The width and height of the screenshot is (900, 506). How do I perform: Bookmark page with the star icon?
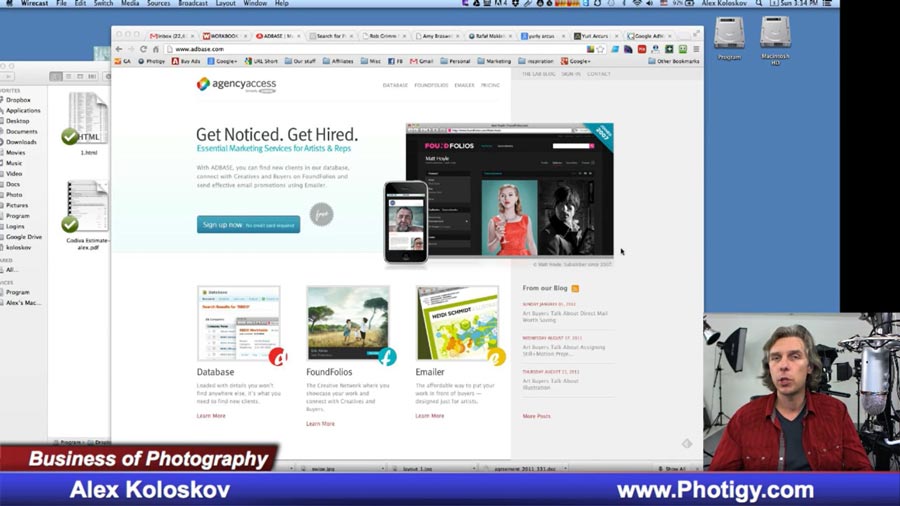600,49
